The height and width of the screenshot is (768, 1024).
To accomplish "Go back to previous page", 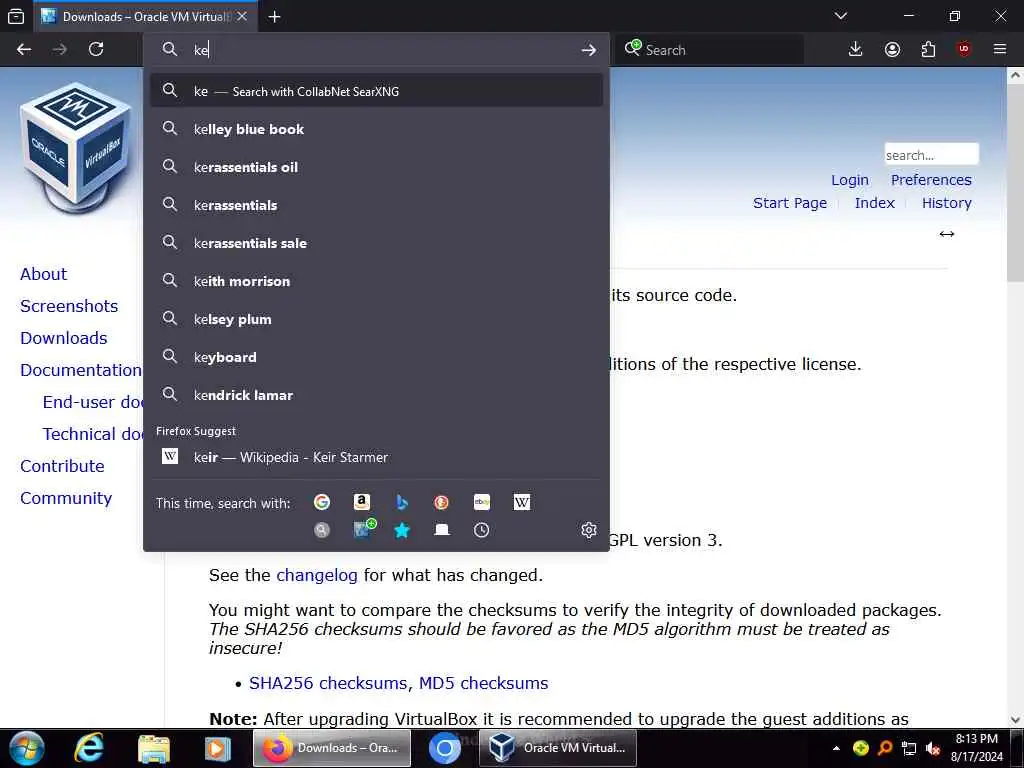I will pyautogui.click(x=24, y=50).
